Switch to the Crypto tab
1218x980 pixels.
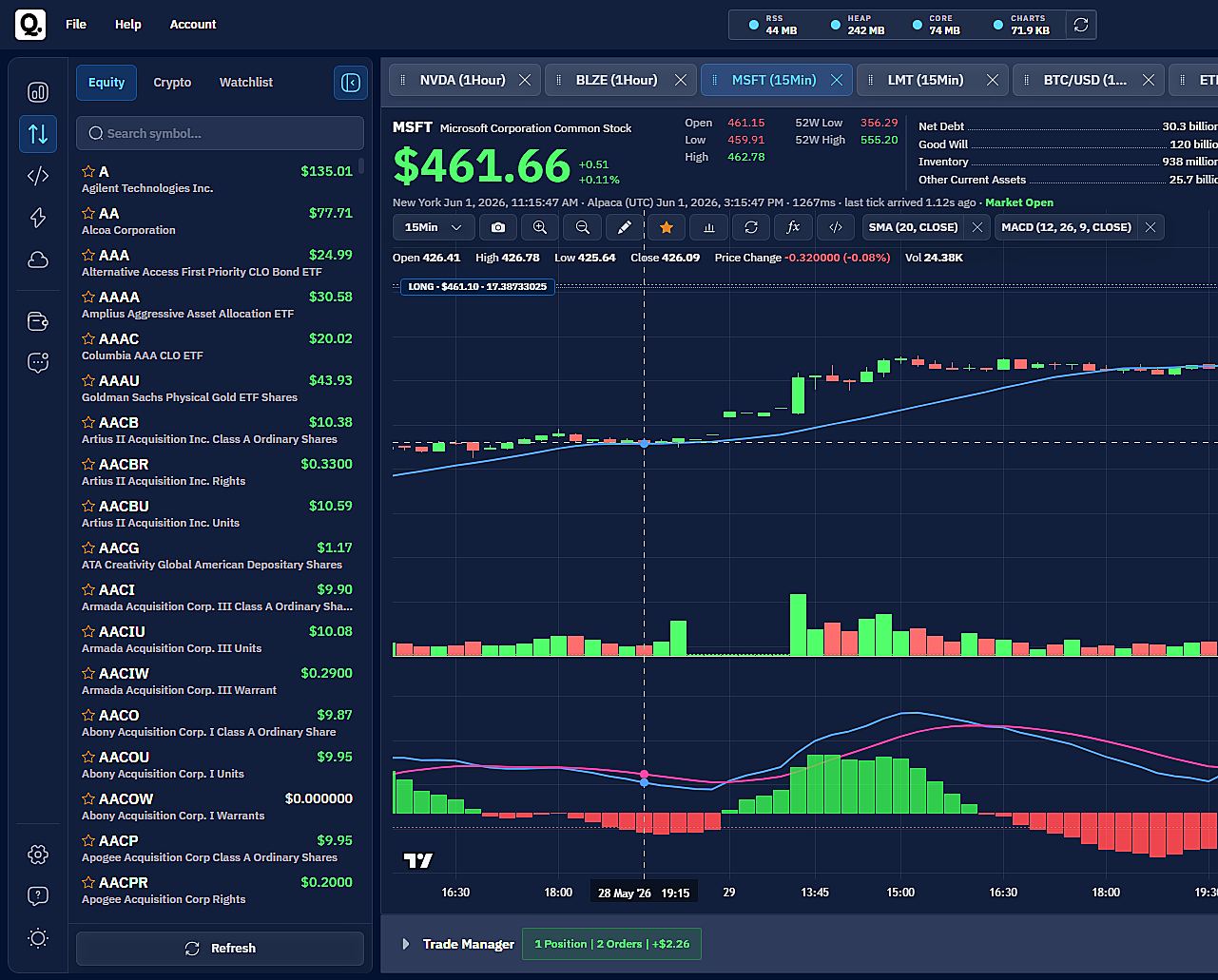coord(172,83)
